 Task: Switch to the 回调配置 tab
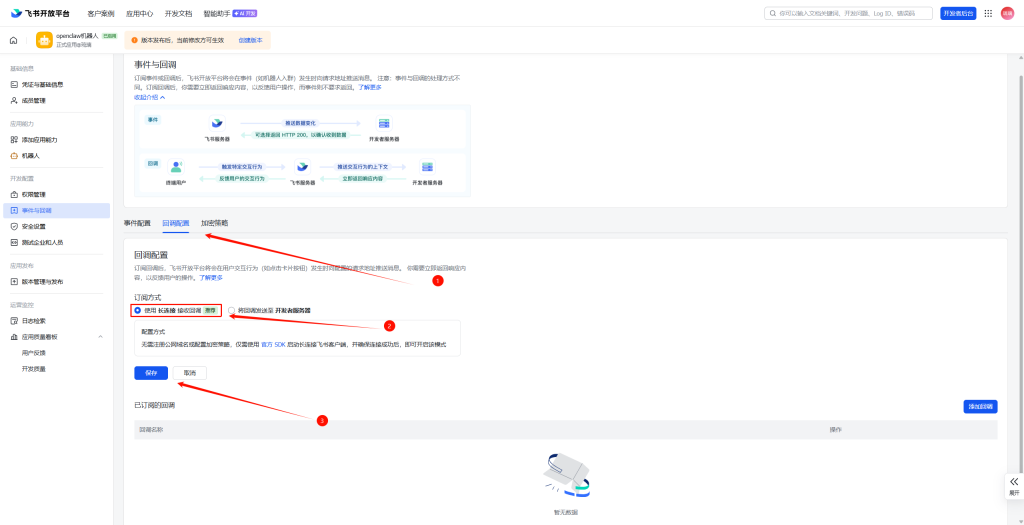click(x=176, y=223)
